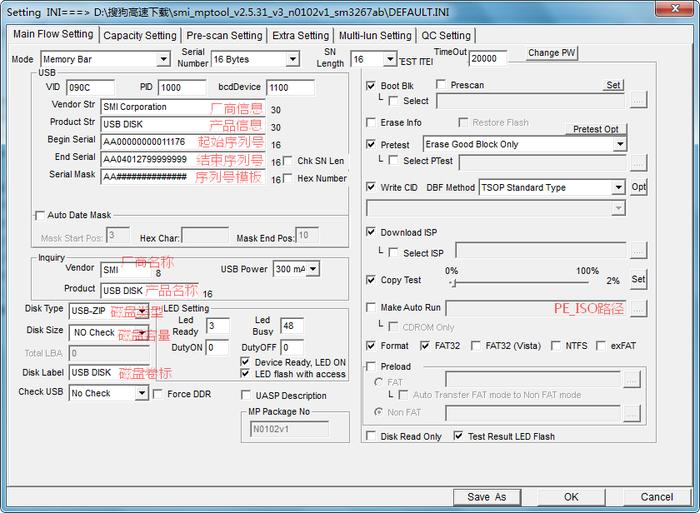Open Disk Type USB-ZIP dropdown
Screen dimensions: 700x513
(x=142, y=311)
